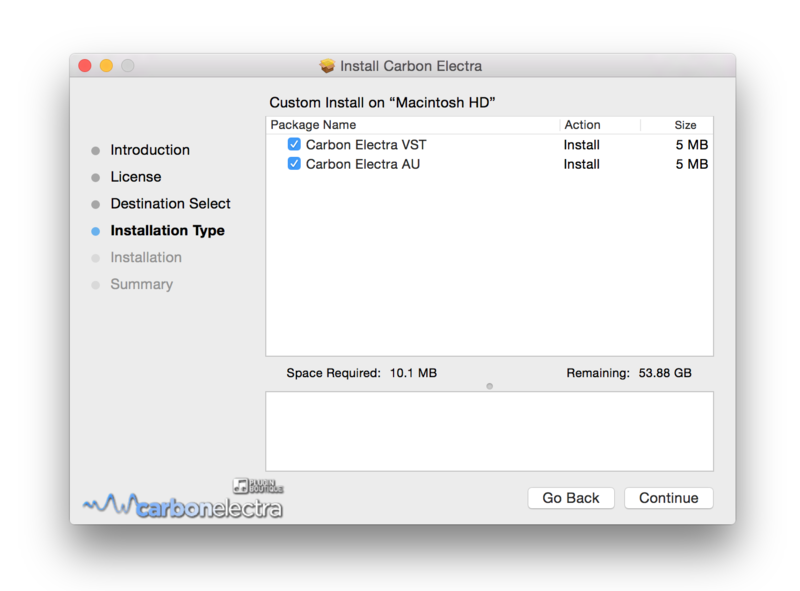Viewport: 800px width, 591px height.
Task: Select the greyed Installation step
Action: pyautogui.click(x=146, y=257)
